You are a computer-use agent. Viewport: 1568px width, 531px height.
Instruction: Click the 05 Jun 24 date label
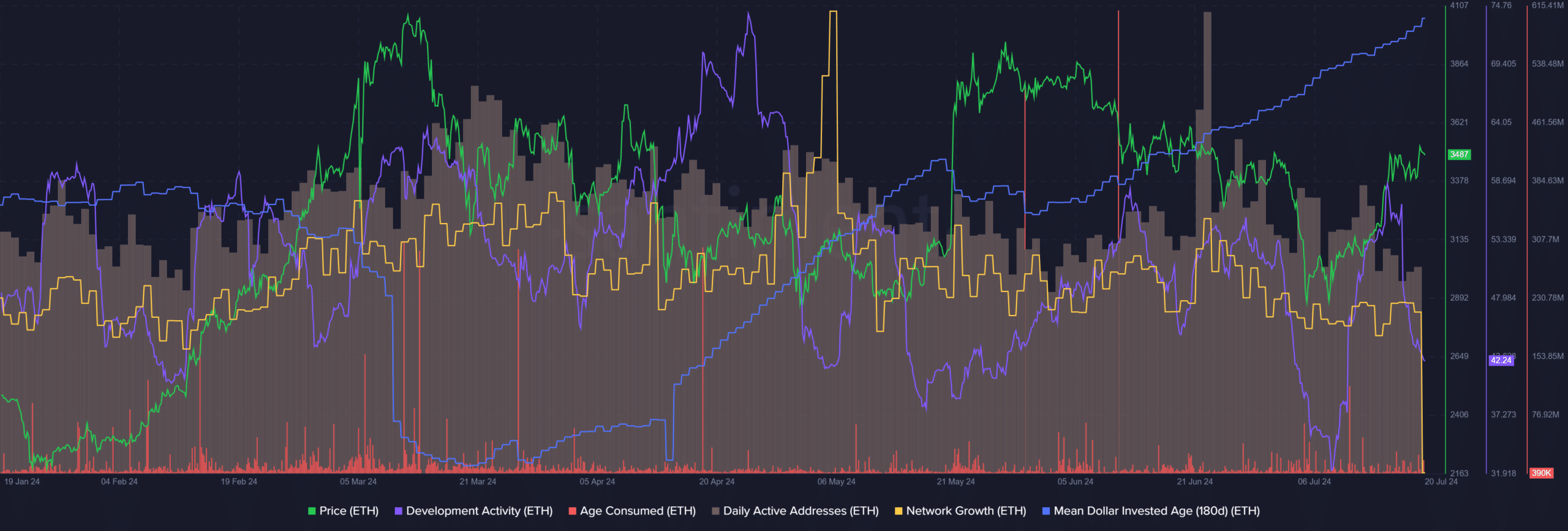(1075, 481)
